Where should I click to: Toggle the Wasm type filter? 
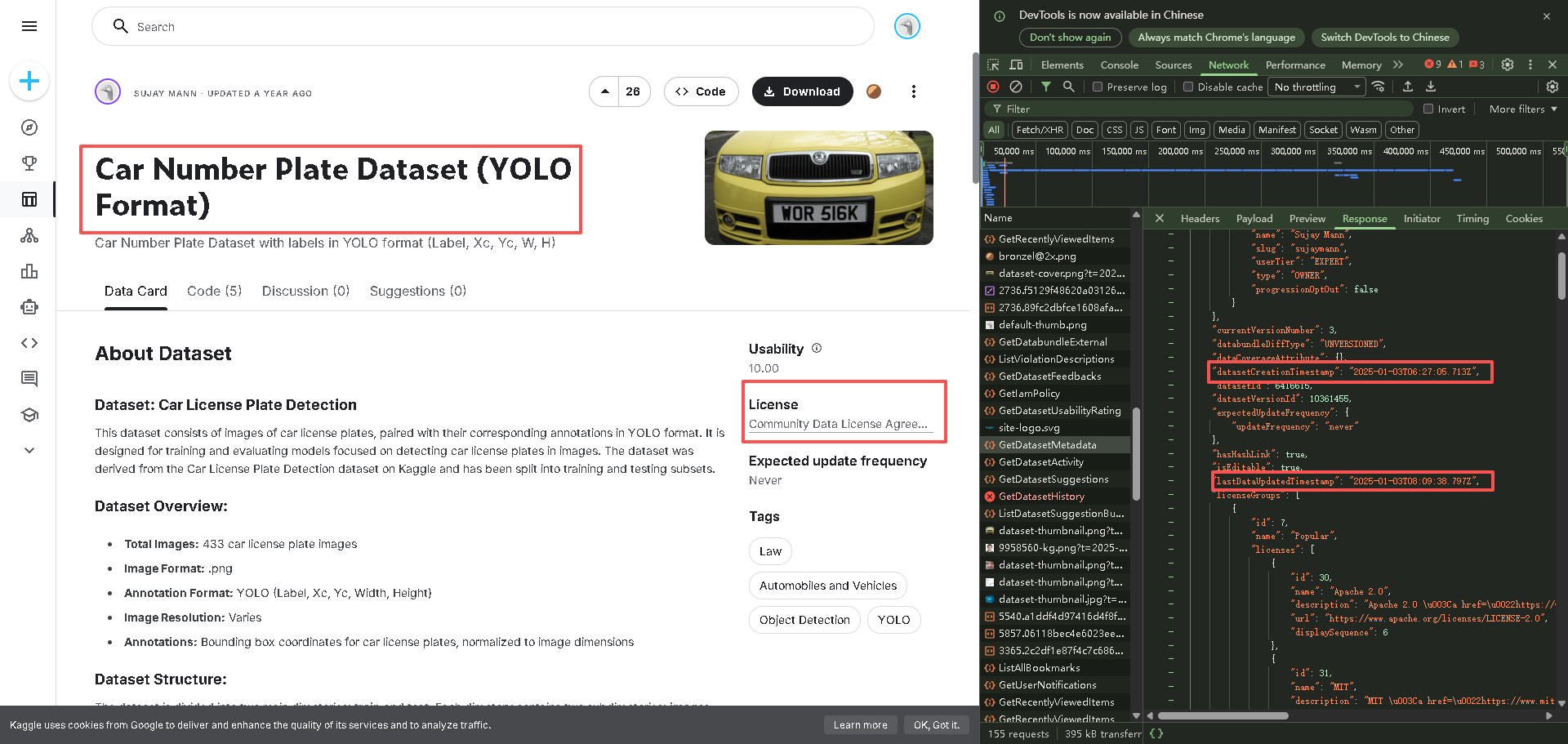pos(1363,130)
